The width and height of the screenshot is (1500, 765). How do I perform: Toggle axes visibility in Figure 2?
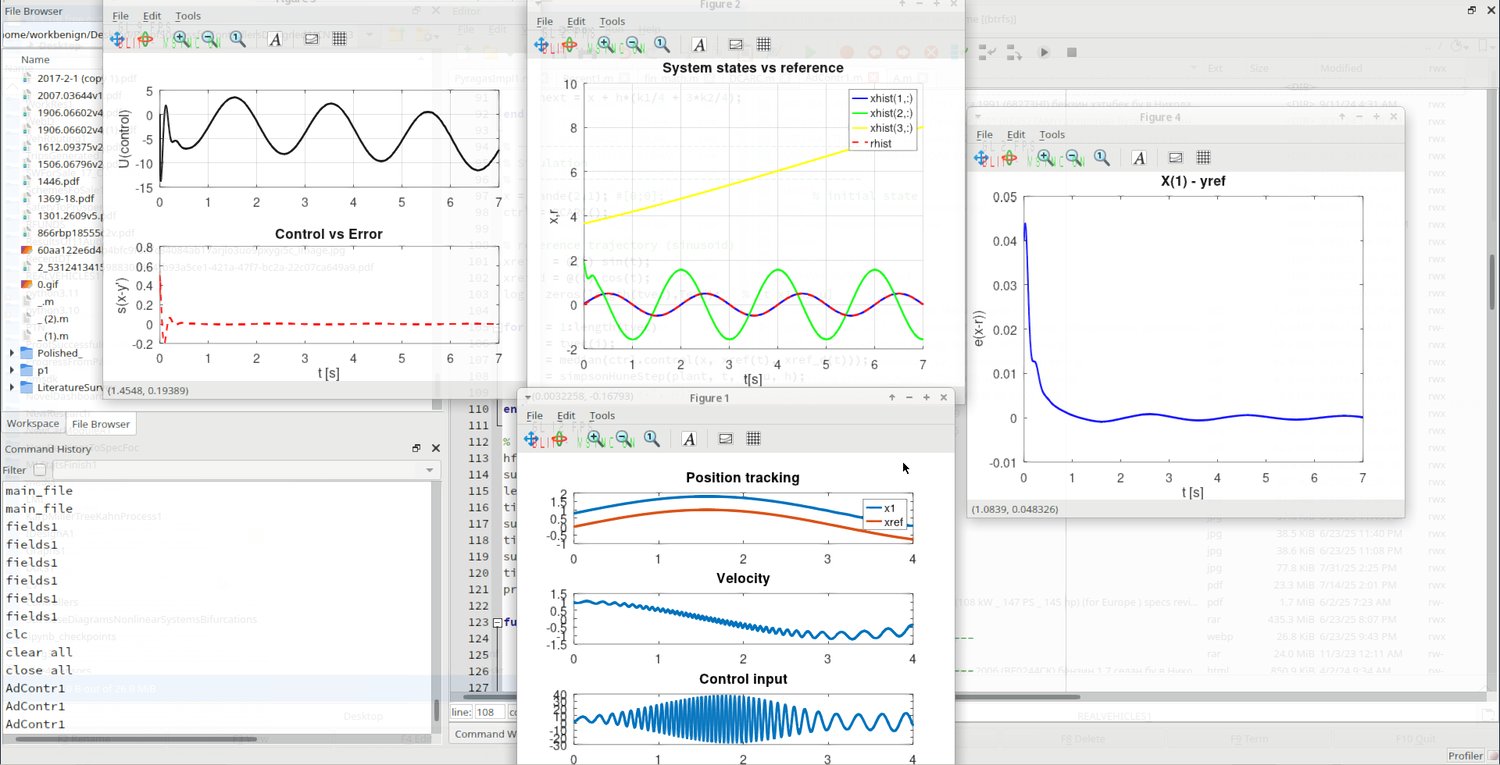(x=736, y=44)
